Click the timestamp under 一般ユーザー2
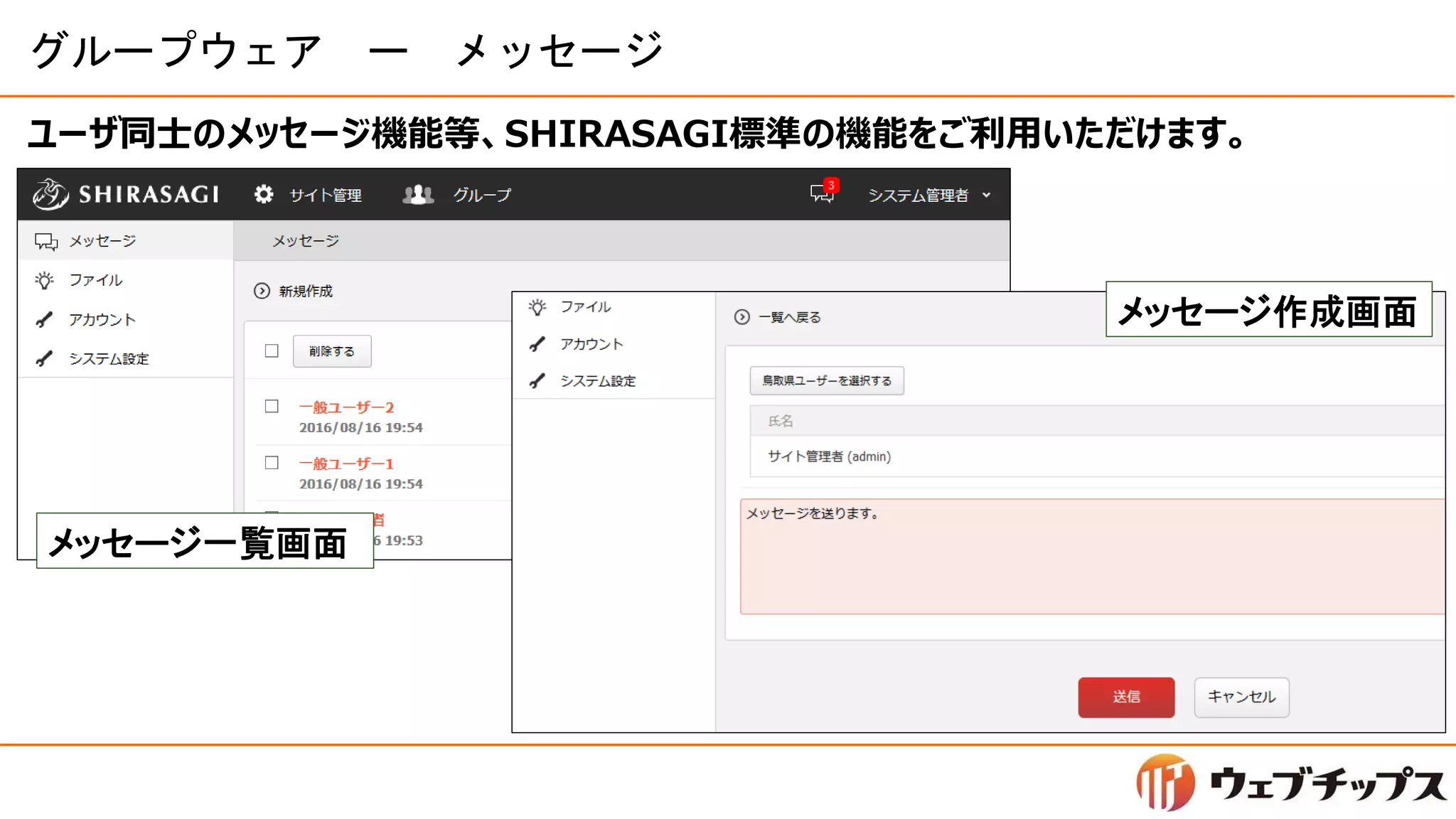Image resolution: width=1456 pixels, height=819 pixels. click(x=360, y=427)
